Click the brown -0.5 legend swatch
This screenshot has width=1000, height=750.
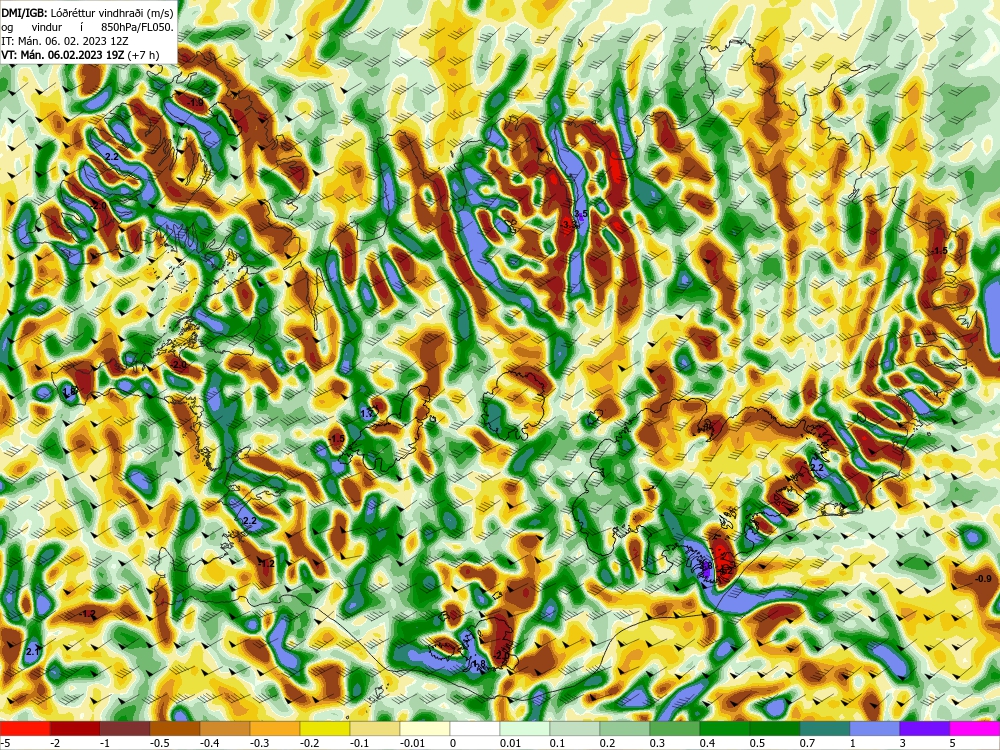[175, 728]
